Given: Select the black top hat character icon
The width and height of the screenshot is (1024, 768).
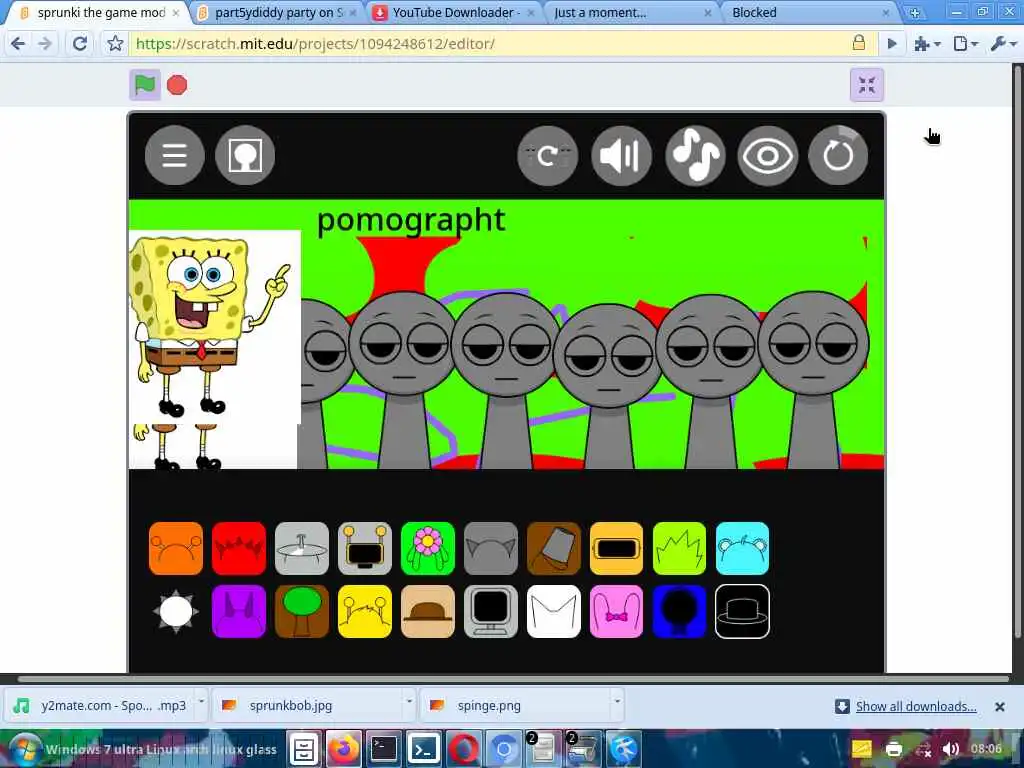Looking at the screenshot, I should coord(743,612).
